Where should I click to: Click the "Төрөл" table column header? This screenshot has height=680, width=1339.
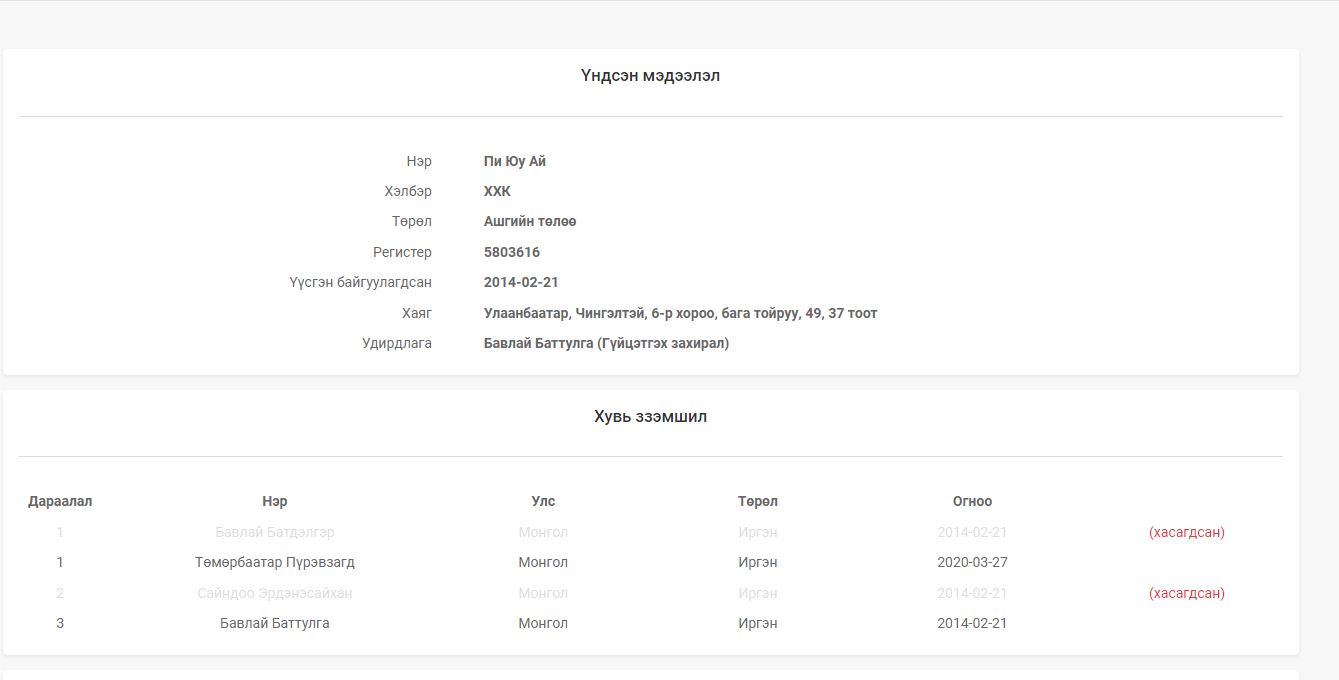pyautogui.click(x=758, y=501)
